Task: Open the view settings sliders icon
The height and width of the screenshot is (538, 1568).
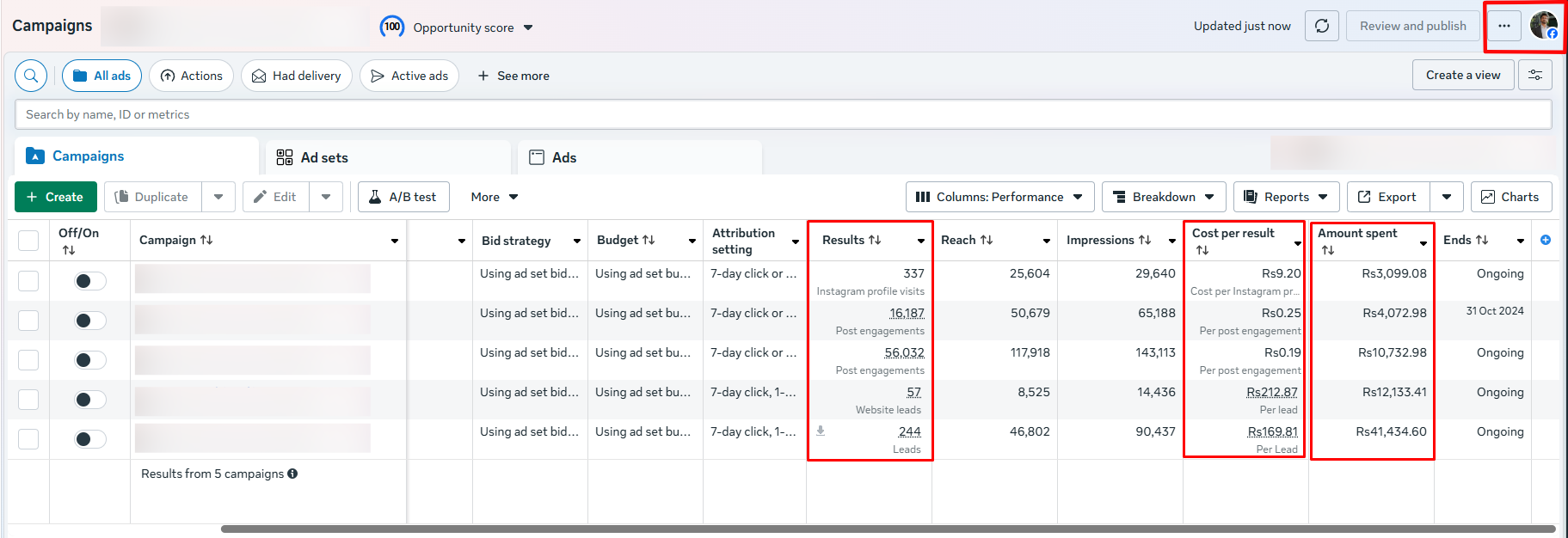Action: click(1535, 75)
